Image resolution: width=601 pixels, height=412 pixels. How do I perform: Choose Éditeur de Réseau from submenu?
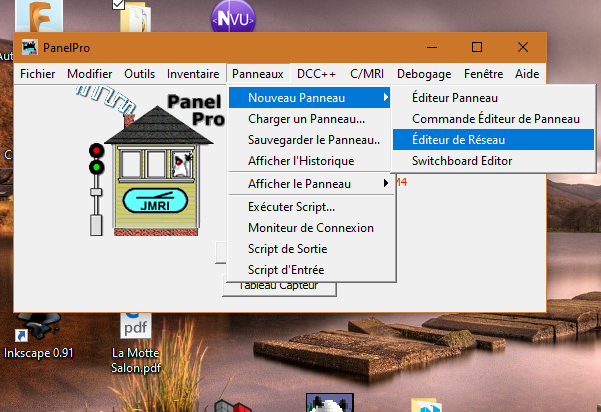coord(458,140)
